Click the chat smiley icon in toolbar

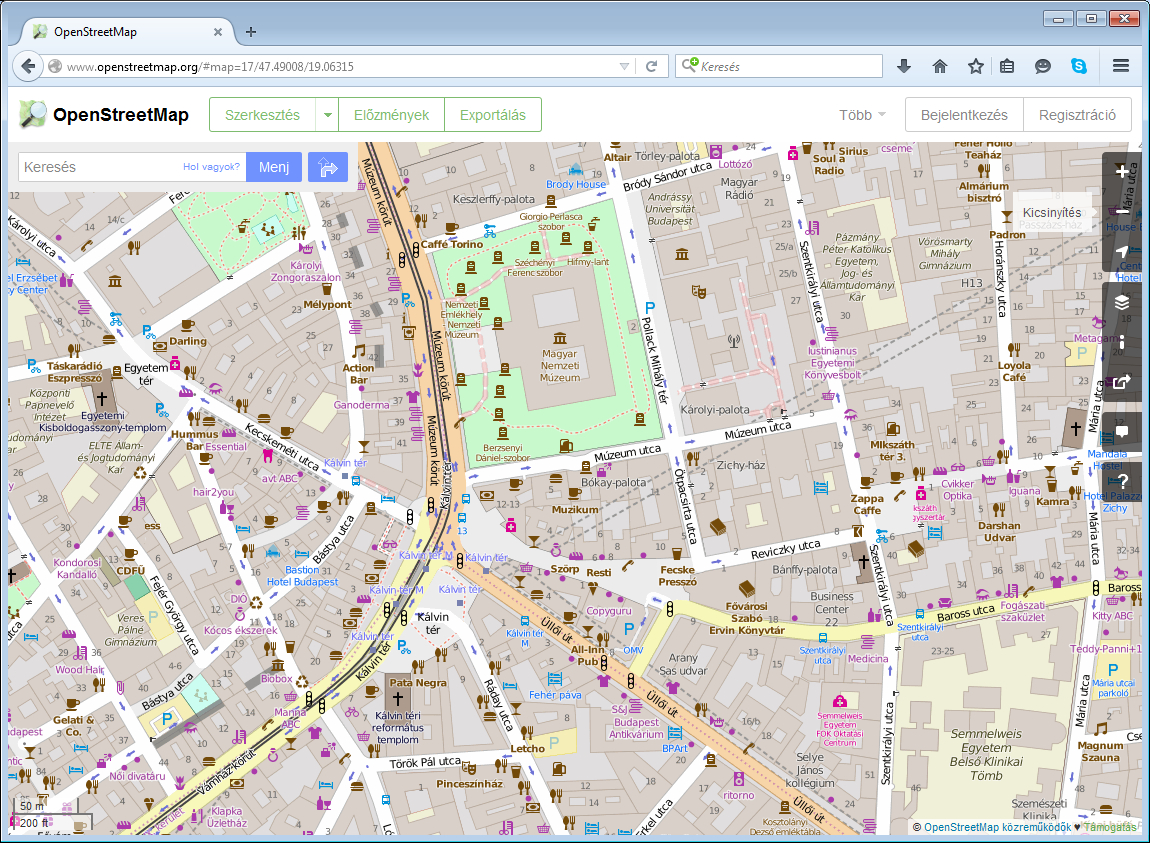click(x=1042, y=66)
